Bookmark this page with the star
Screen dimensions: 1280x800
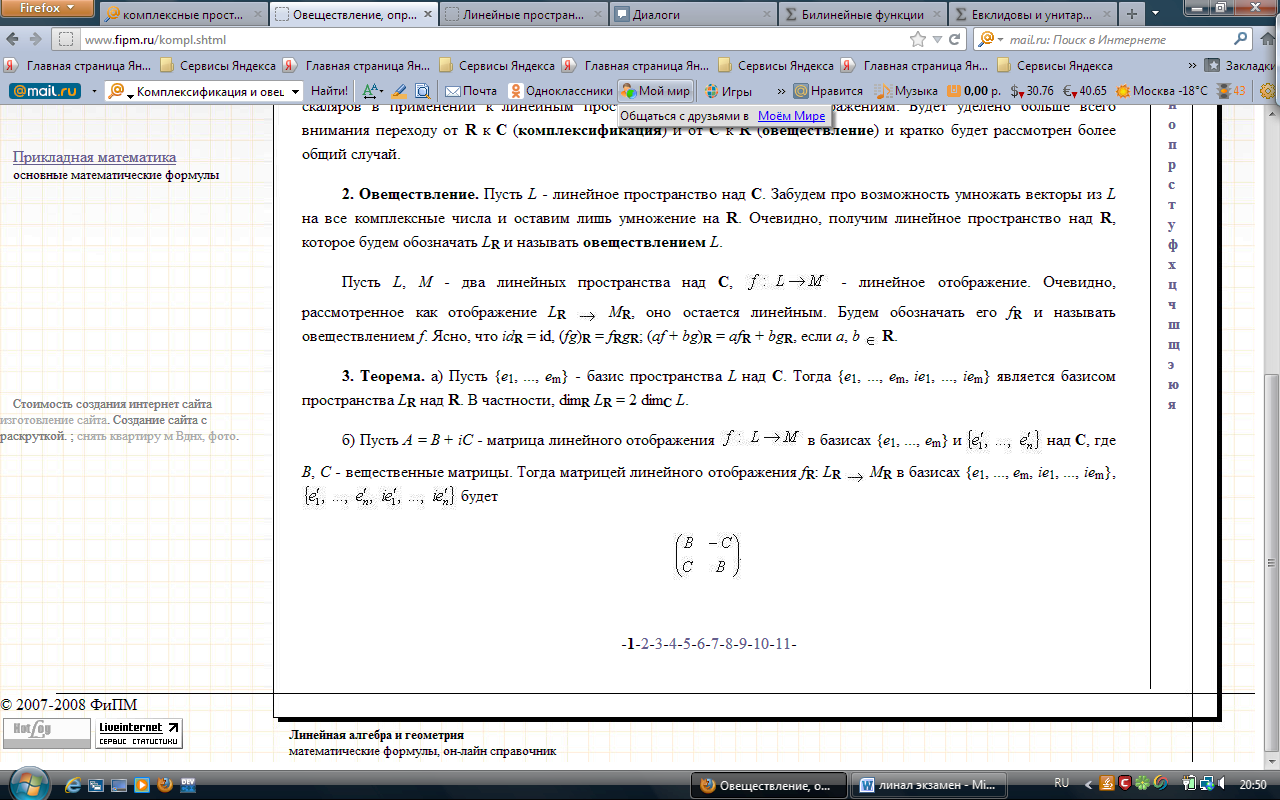pyautogui.click(x=918, y=40)
